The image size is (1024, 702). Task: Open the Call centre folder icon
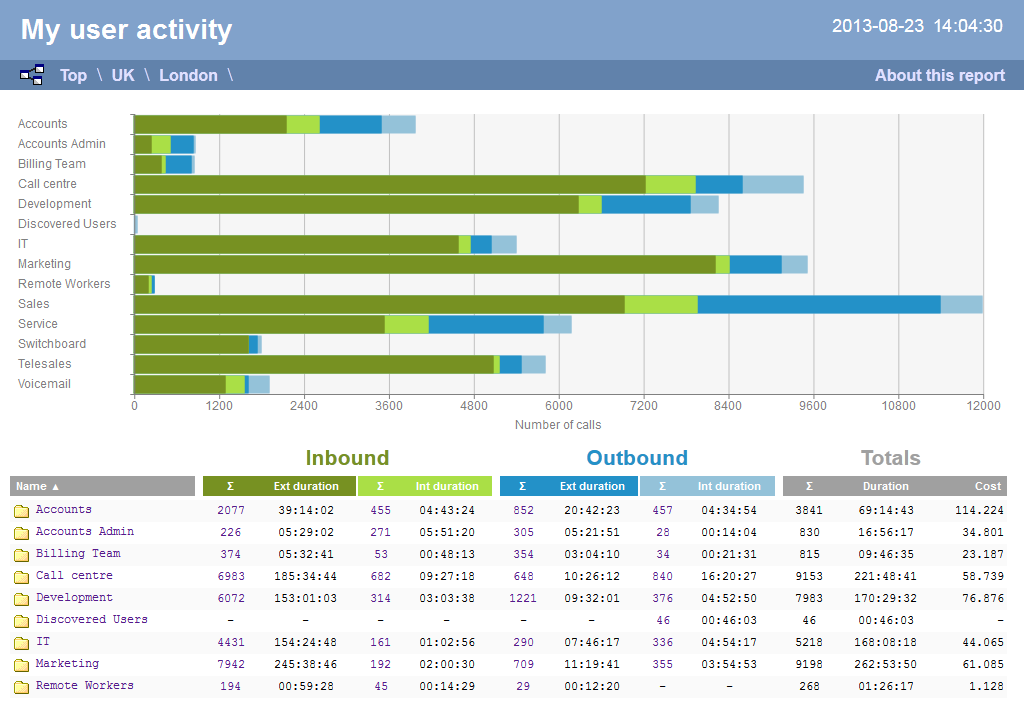point(19,575)
